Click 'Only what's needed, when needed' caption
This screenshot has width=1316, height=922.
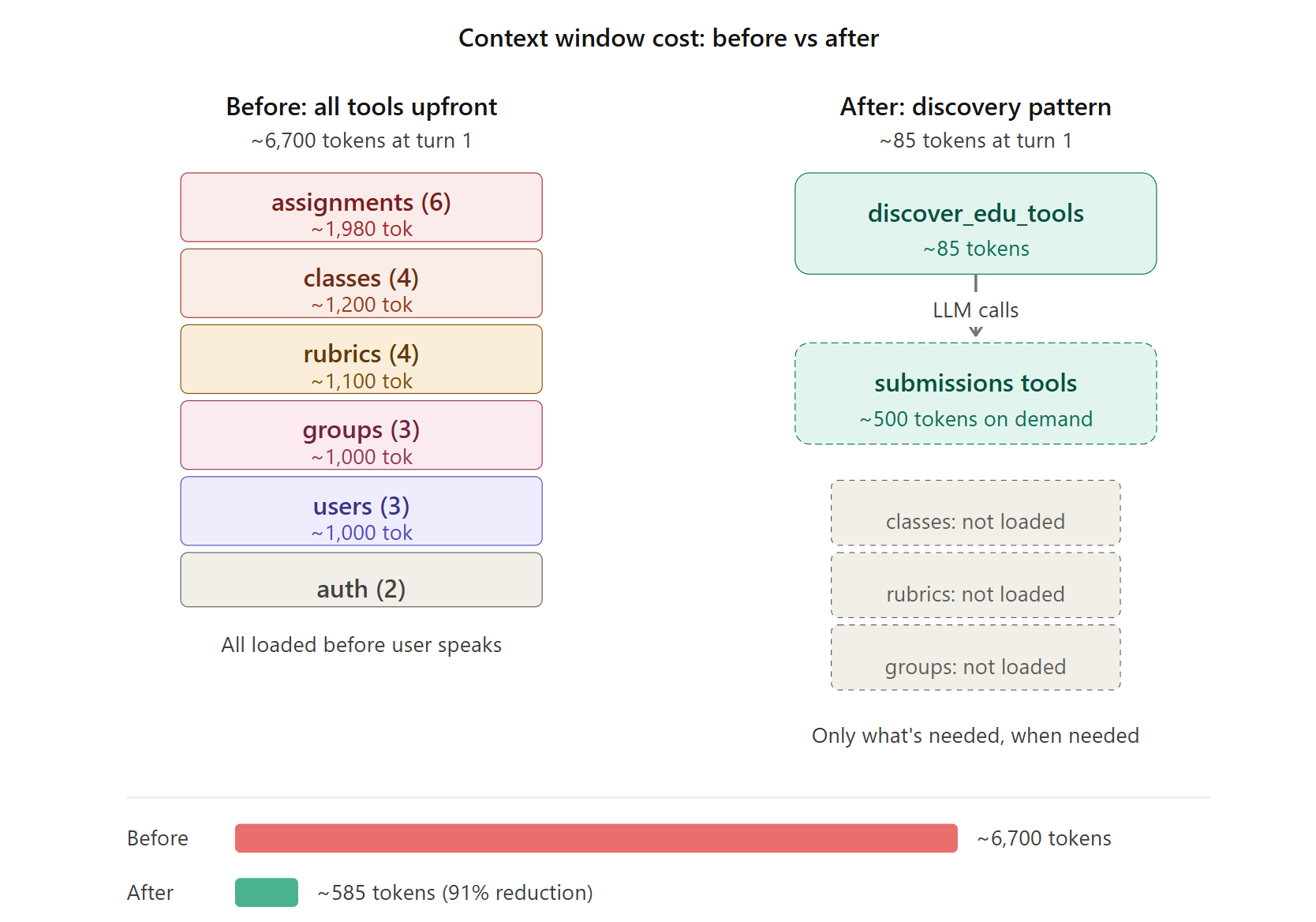pyautogui.click(x=976, y=736)
